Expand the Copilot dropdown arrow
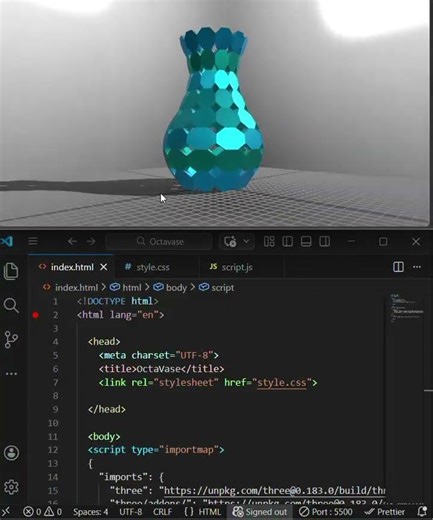This screenshot has height=520, width=433. click(246, 241)
